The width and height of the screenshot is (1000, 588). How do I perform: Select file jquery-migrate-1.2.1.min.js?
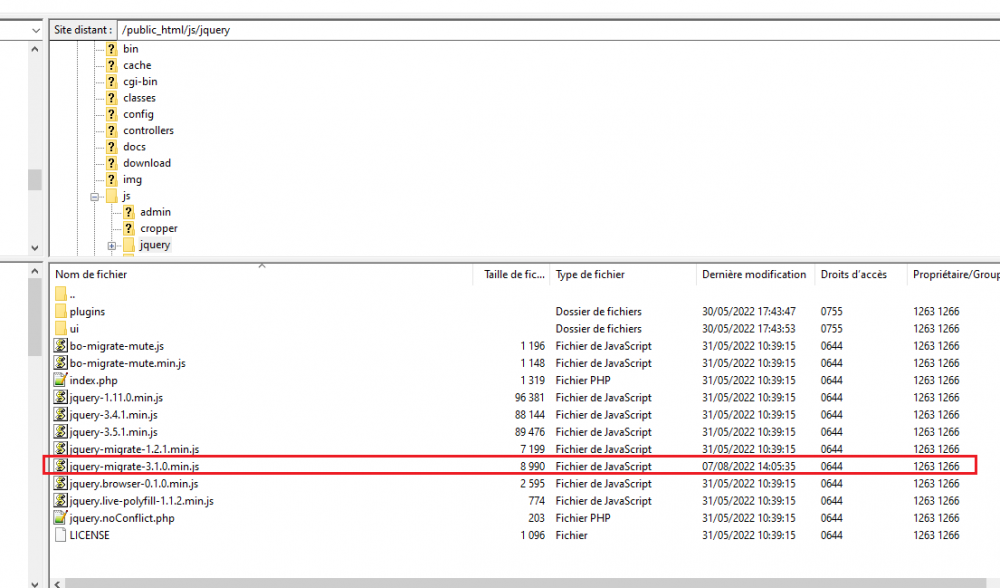(135, 449)
